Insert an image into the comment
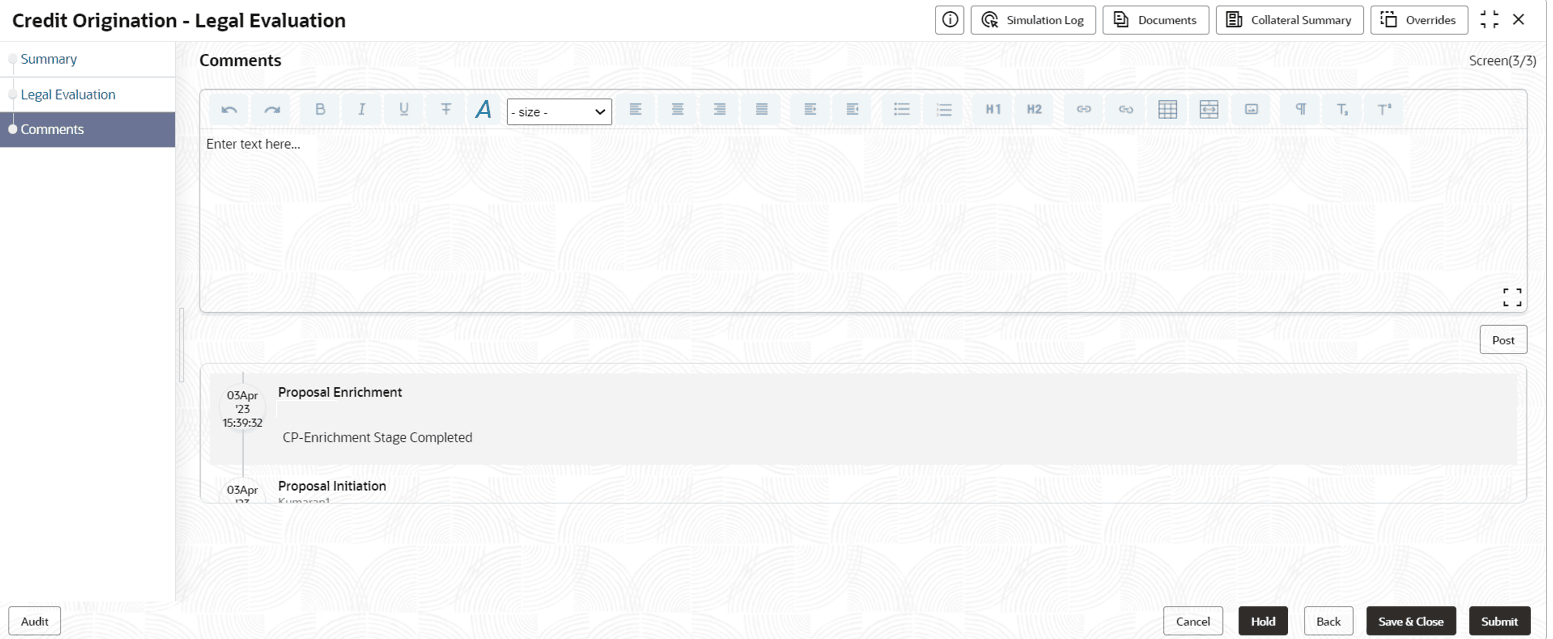Viewport: 1553px width, 639px height. [1251, 110]
